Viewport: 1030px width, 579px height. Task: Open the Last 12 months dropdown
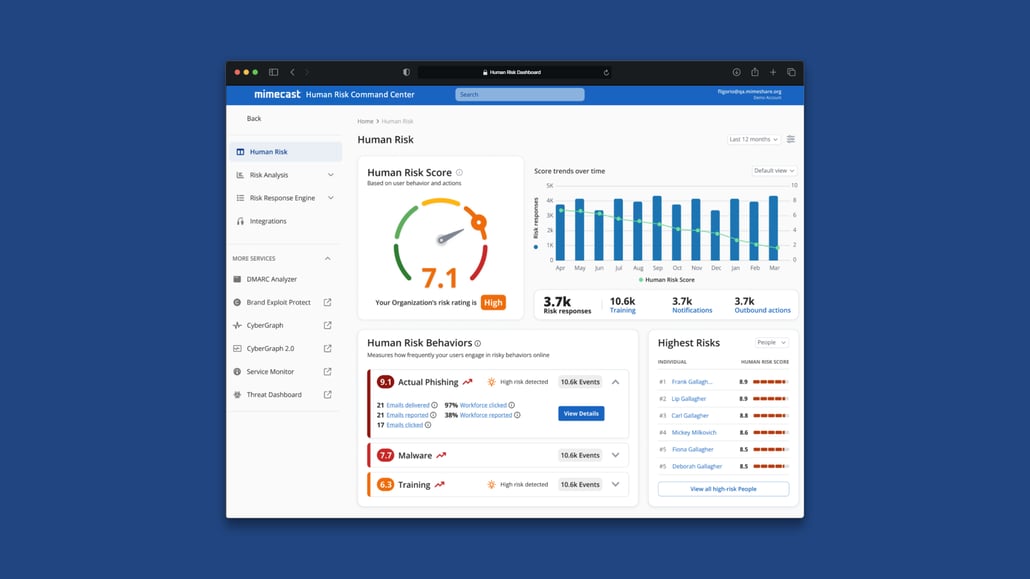753,139
